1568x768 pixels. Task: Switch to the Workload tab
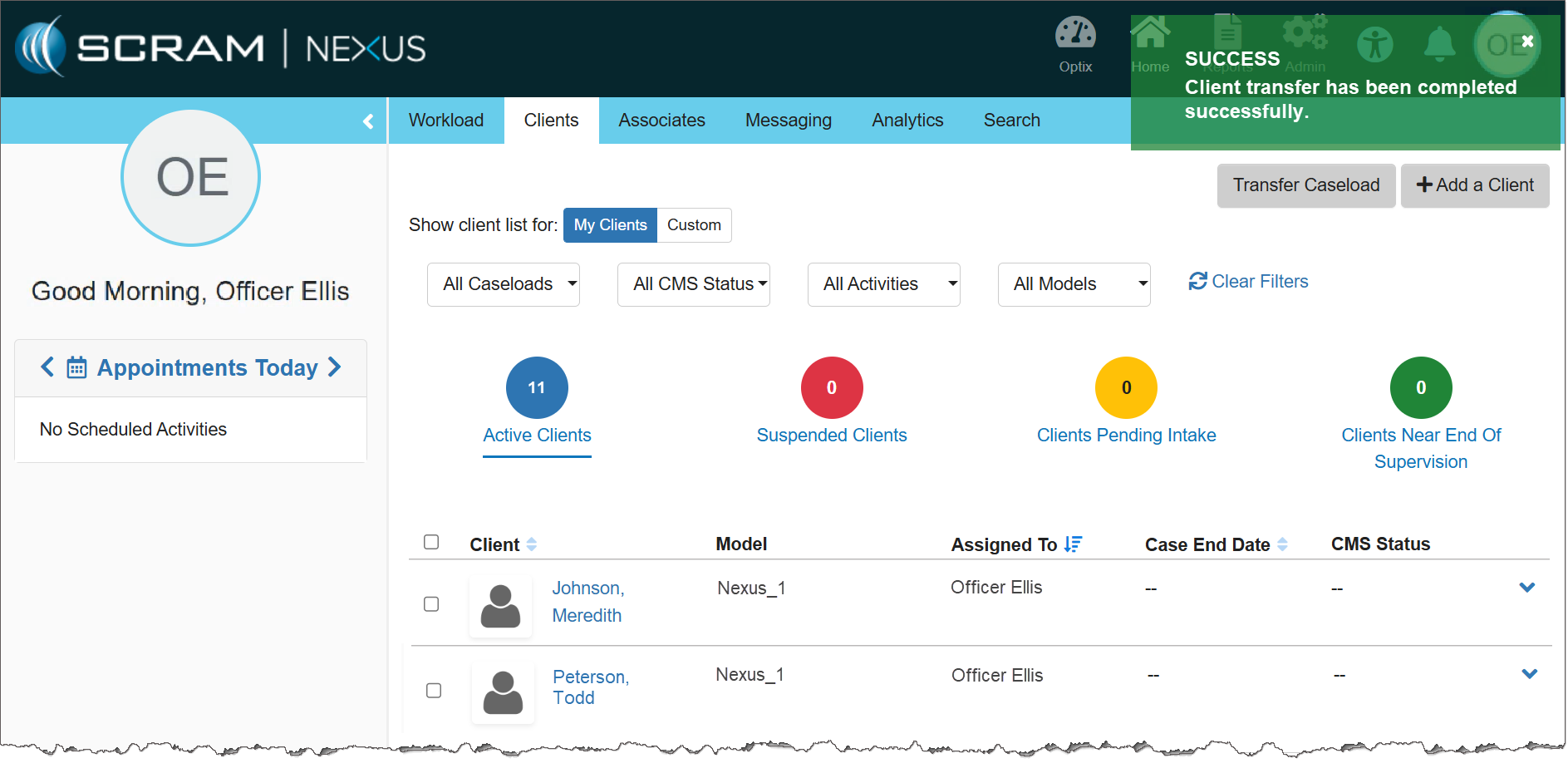click(446, 121)
